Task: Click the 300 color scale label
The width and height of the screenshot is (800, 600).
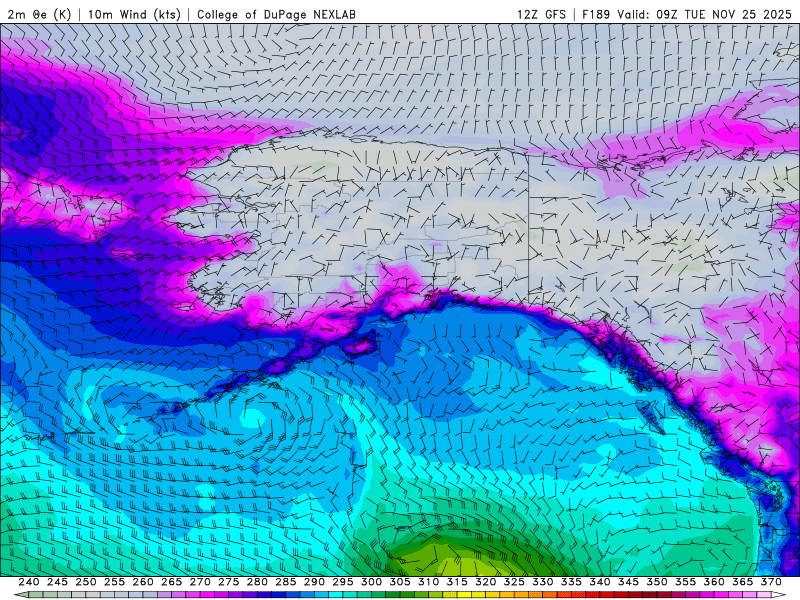Action: [x=371, y=582]
